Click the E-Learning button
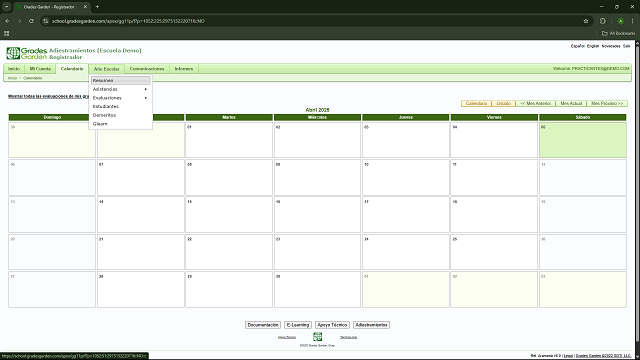640x360 pixels. (x=298, y=325)
